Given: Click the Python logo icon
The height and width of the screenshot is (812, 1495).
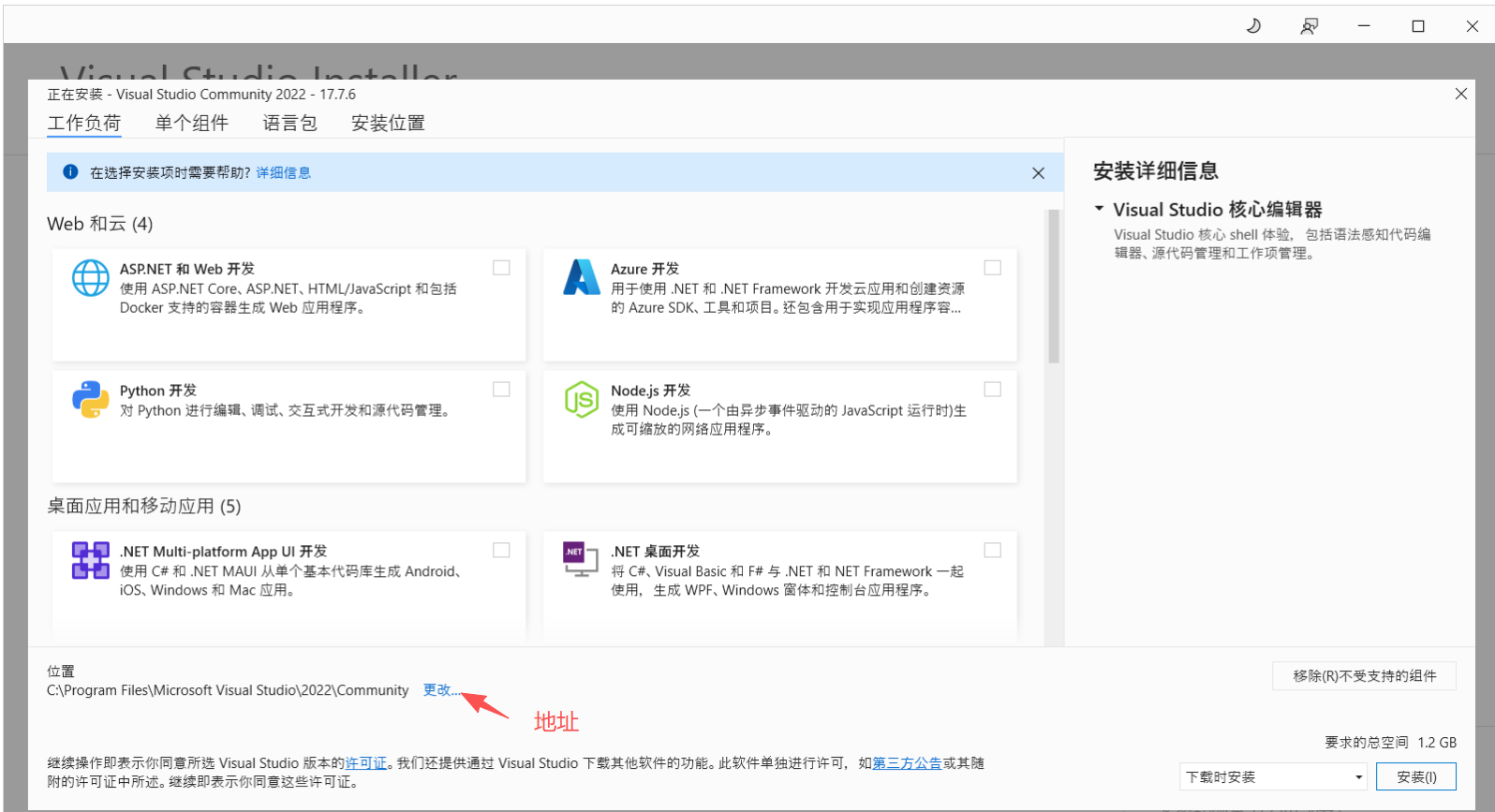Looking at the screenshot, I should 91,399.
